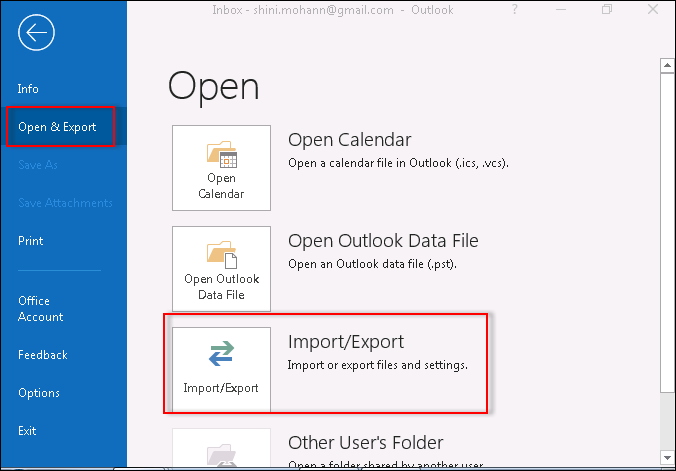Click the Import/Export heading text
676x471 pixels.
coord(346,342)
